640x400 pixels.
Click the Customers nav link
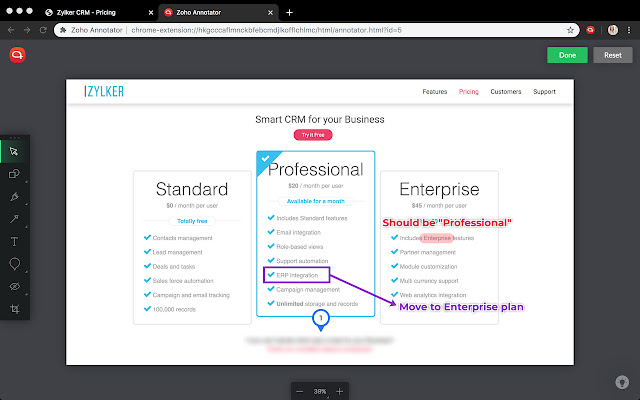click(x=506, y=91)
